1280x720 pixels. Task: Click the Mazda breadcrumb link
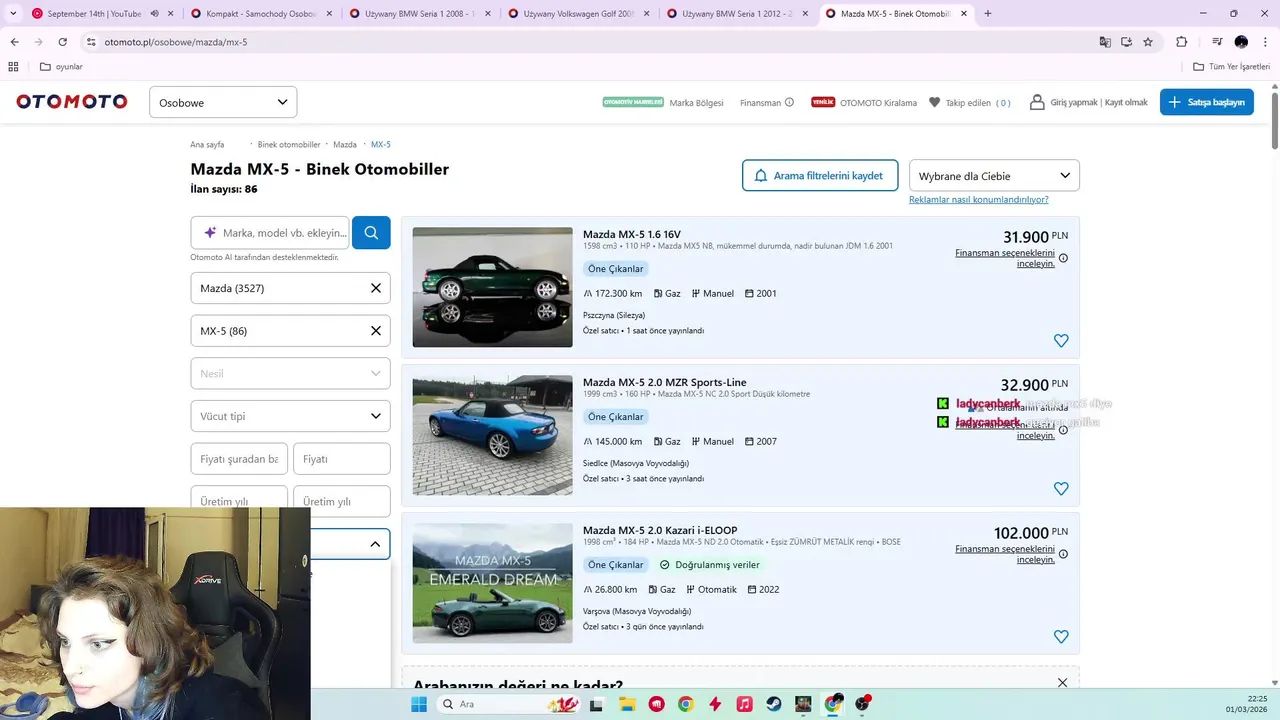(345, 144)
